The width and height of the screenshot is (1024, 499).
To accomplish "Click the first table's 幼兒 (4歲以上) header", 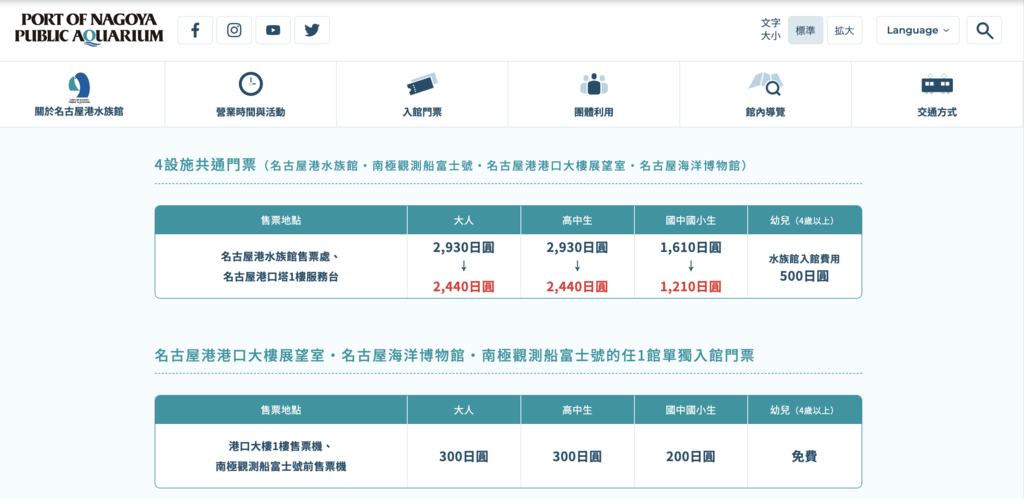I will click(x=804, y=221).
